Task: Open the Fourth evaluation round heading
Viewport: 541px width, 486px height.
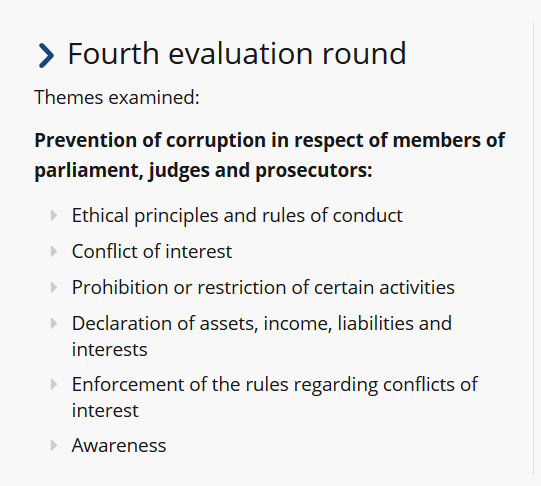Action: click(x=237, y=53)
